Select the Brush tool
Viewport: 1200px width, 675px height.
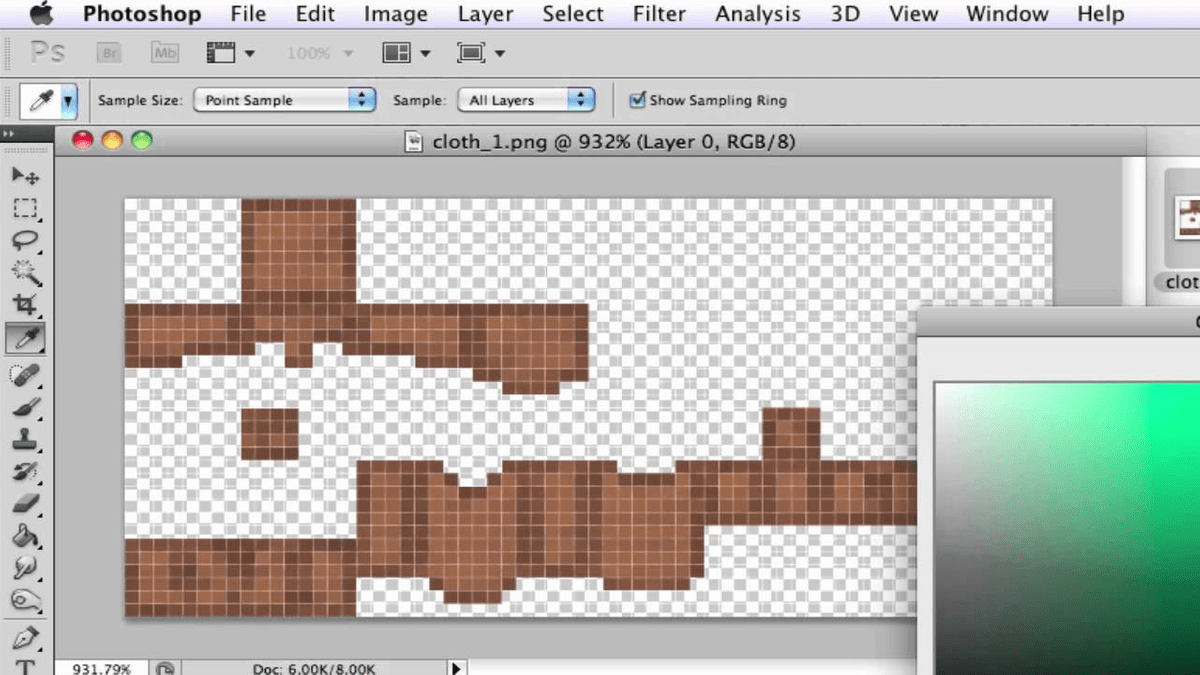click(25, 406)
